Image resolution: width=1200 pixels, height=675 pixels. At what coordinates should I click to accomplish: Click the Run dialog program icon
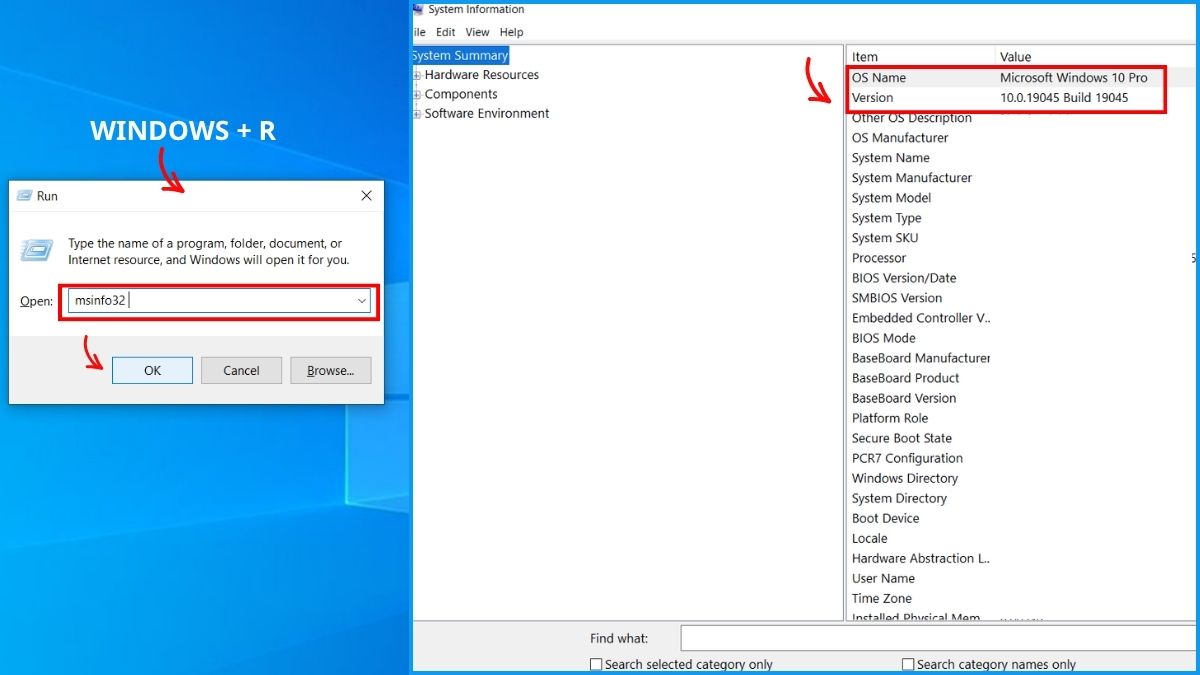point(37,250)
